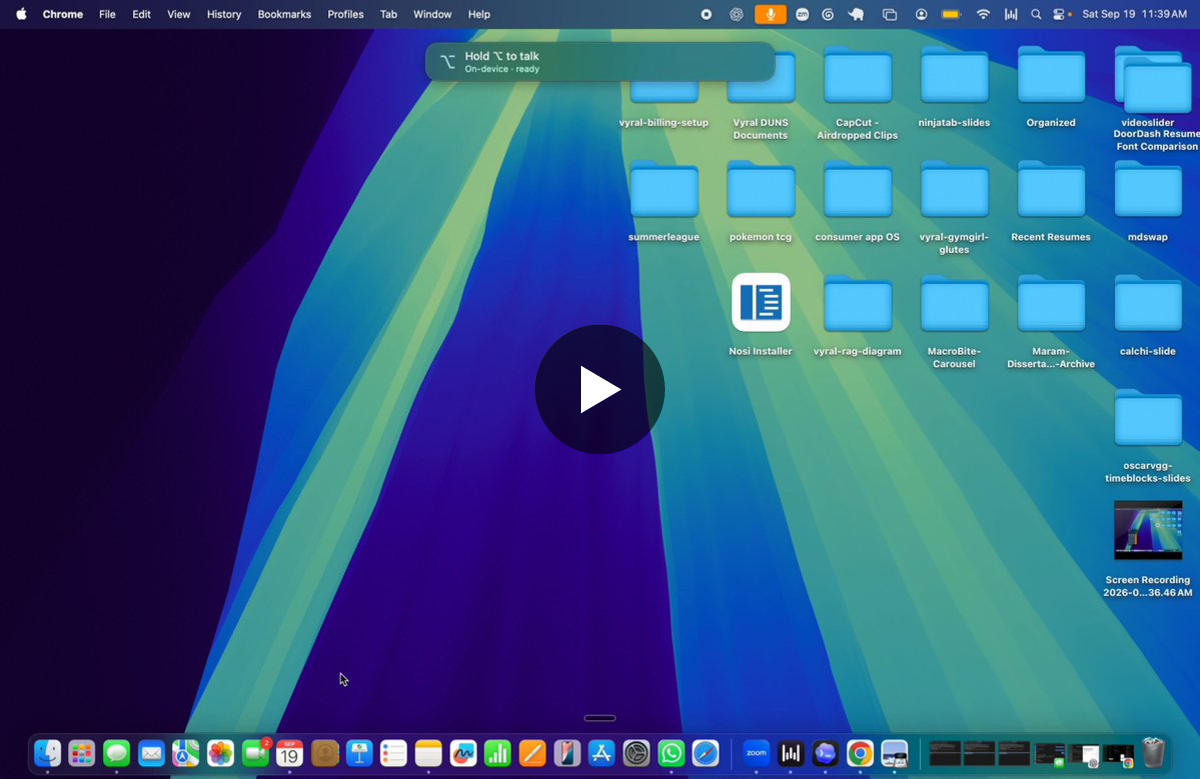Click the Hold to talk dictation banner

[600, 61]
